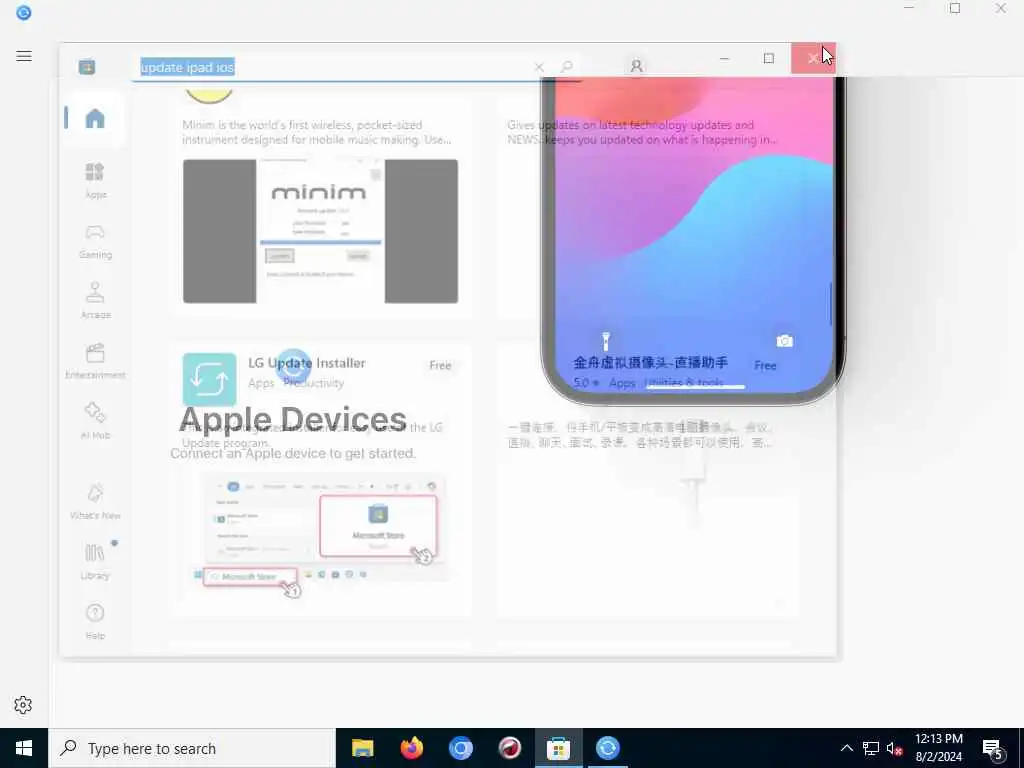Image resolution: width=1024 pixels, height=768 pixels.
Task: Open the blue ring taskbar app icon
Action: pos(460,748)
